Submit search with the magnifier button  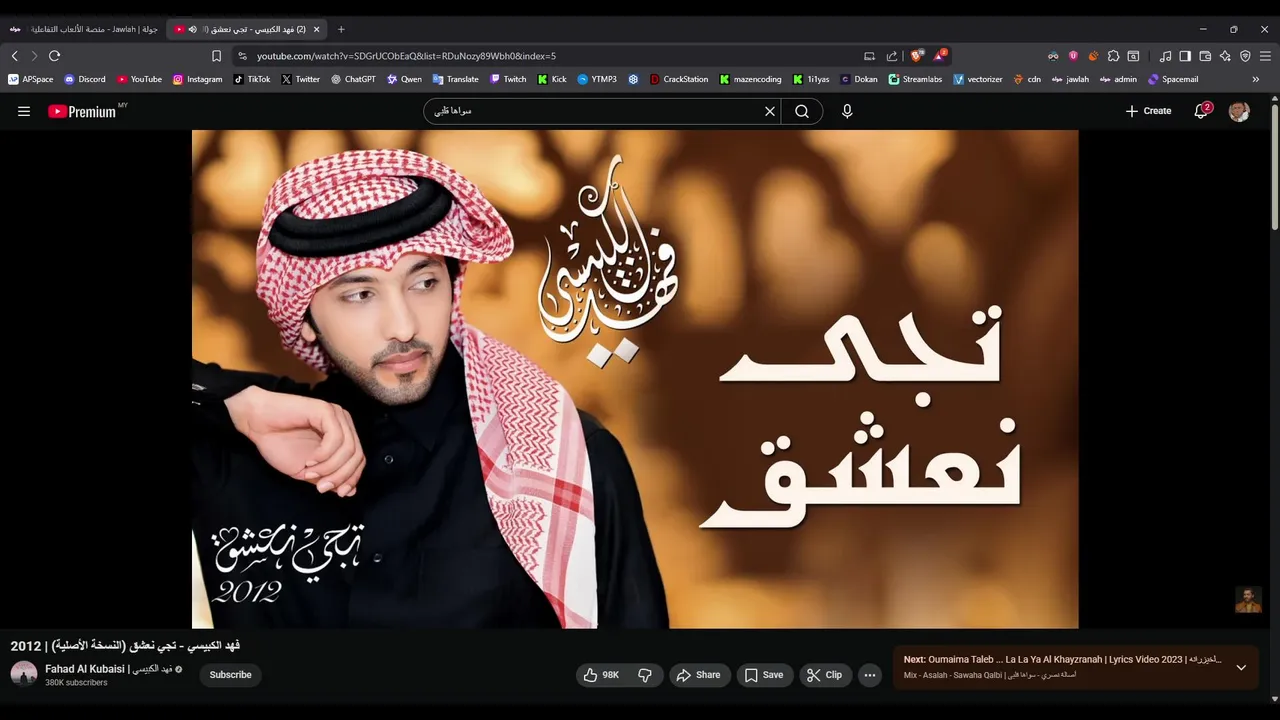(802, 111)
